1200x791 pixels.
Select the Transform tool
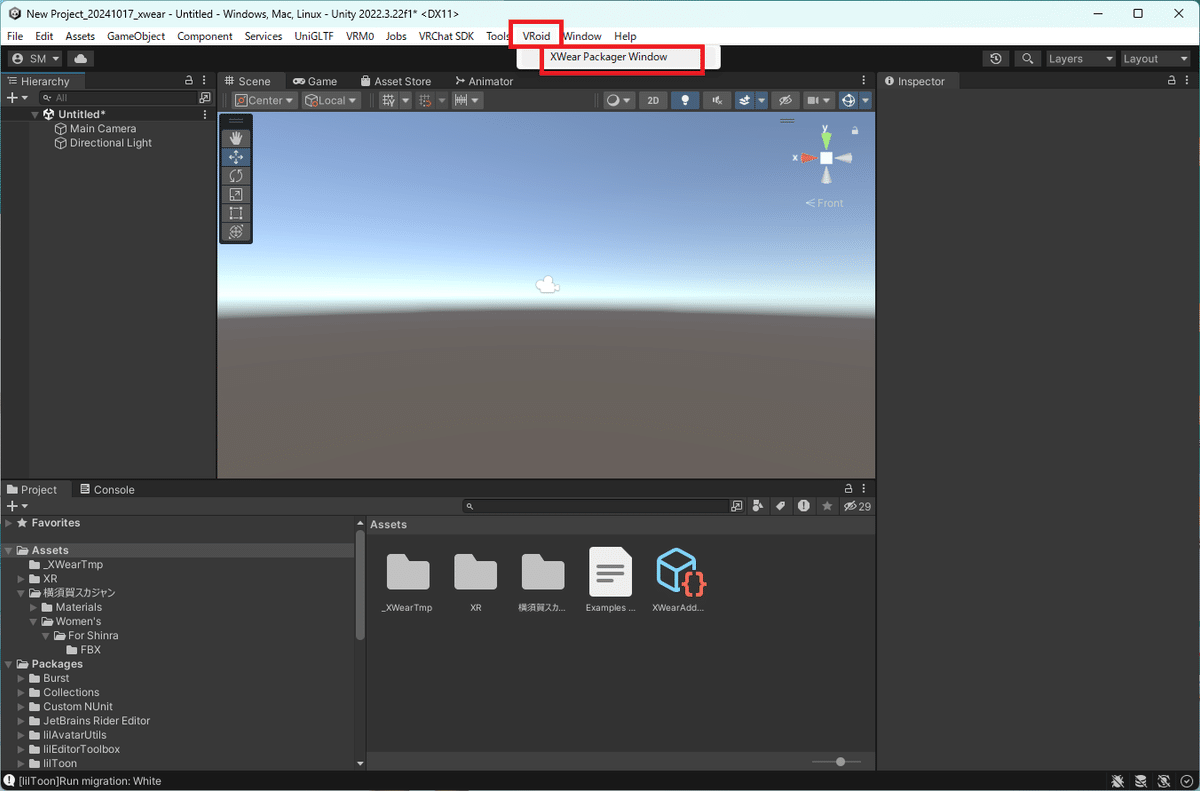coord(236,232)
